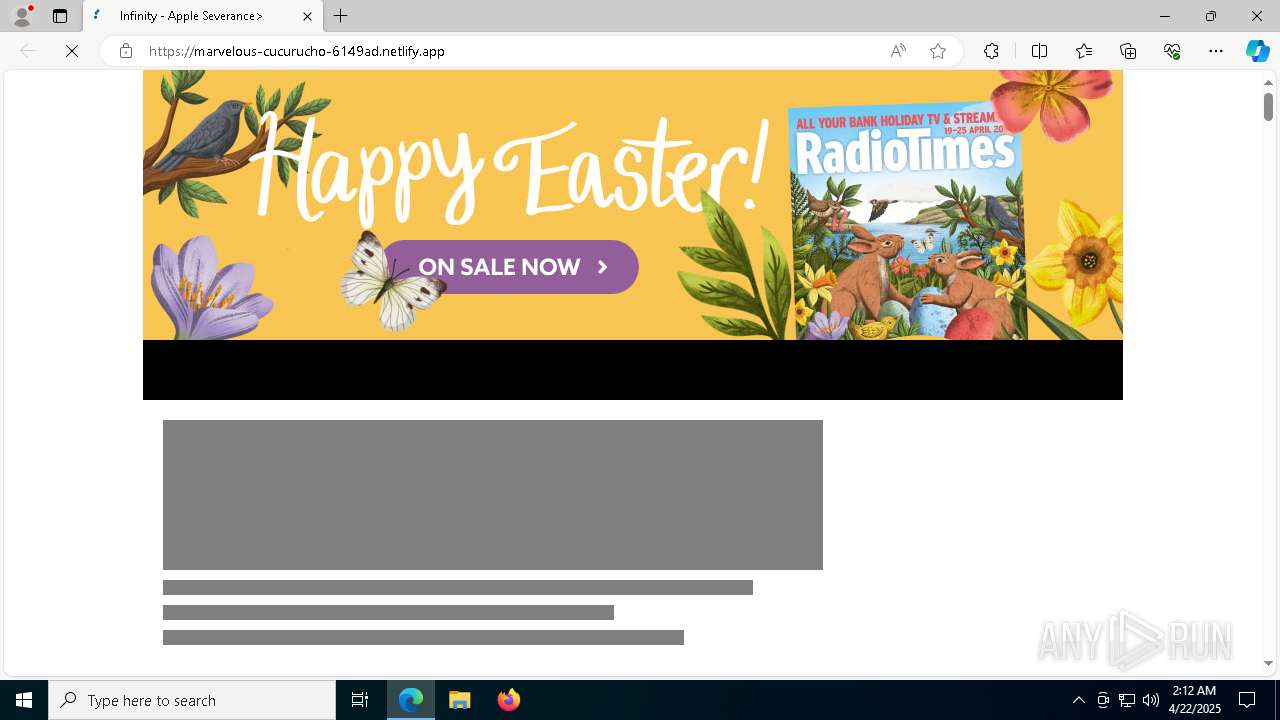Screen dimensions: 1280x720
Task: Open the clock and date flyout
Action: tap(1195, 700)
